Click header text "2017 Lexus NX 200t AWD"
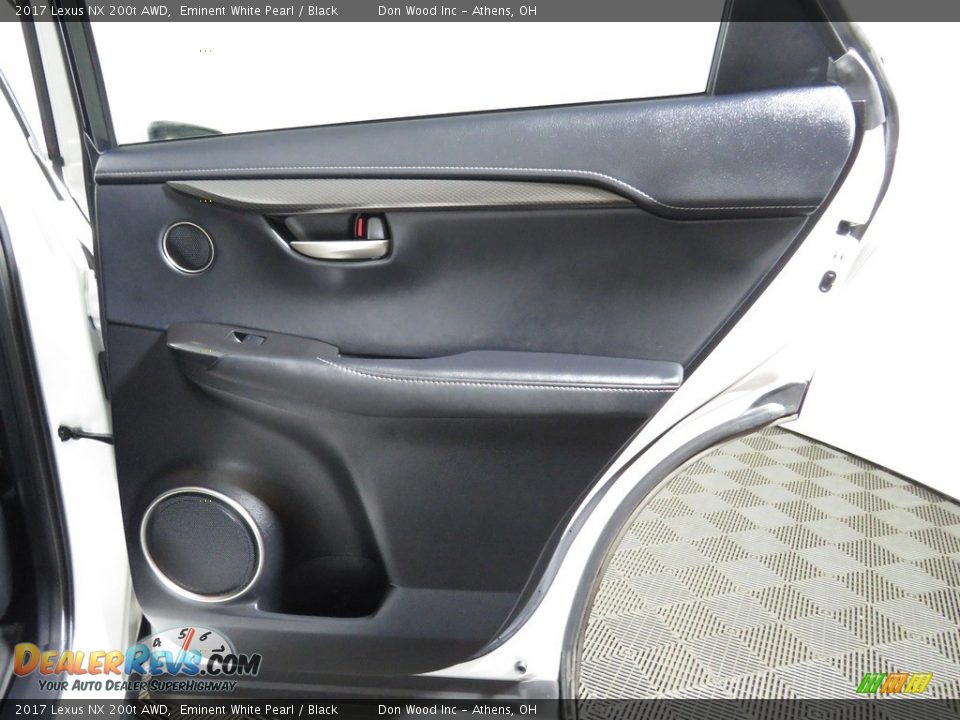The image size is (960, 720). (85, 11)
